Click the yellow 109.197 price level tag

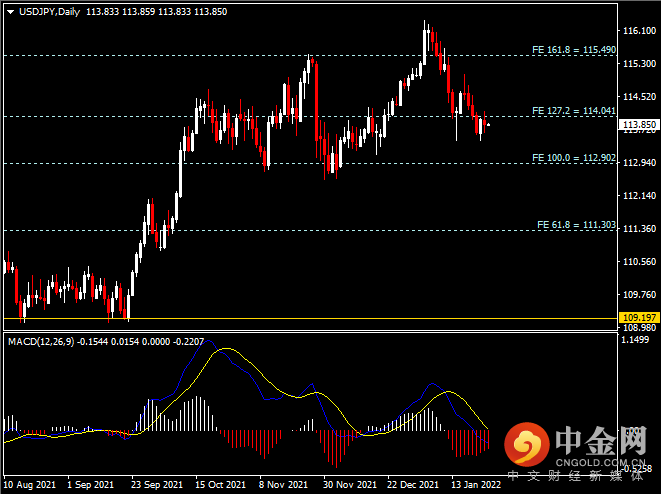pos(639,317)
